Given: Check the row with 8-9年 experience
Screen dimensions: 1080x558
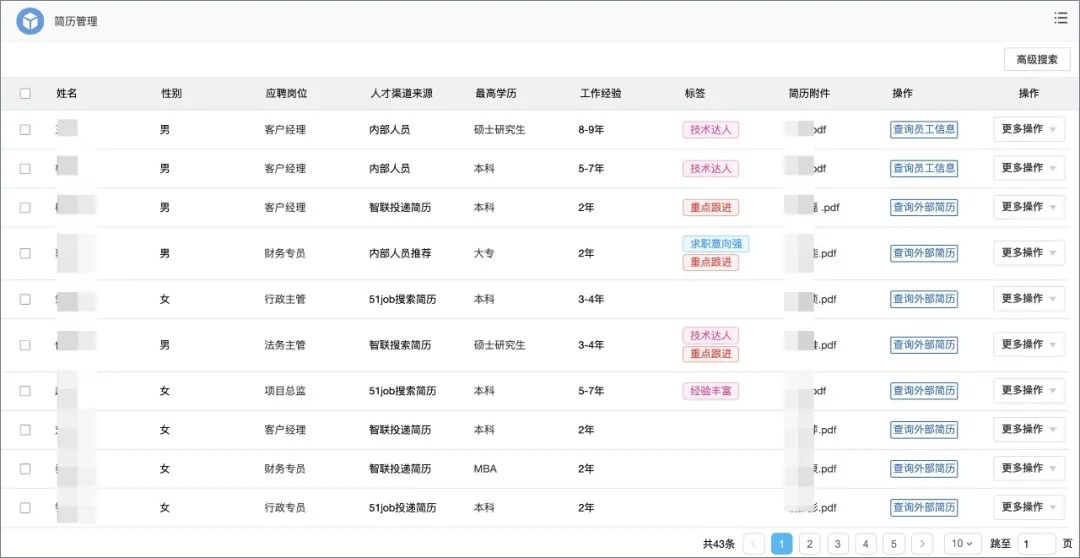Looking at the screenshot, I should (25, 130).
